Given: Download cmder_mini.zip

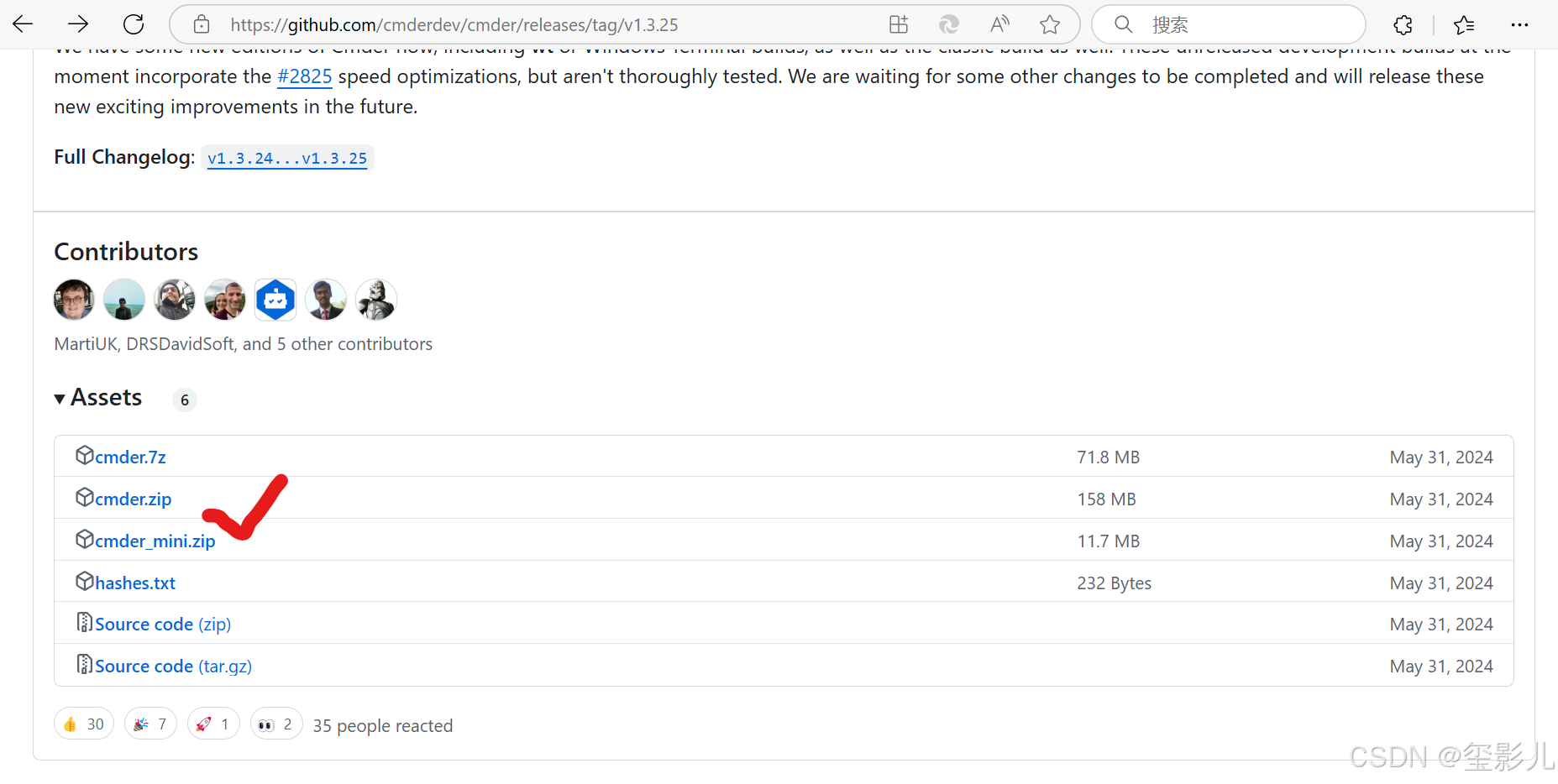Looking at the screenshot, I should [155, 541].
